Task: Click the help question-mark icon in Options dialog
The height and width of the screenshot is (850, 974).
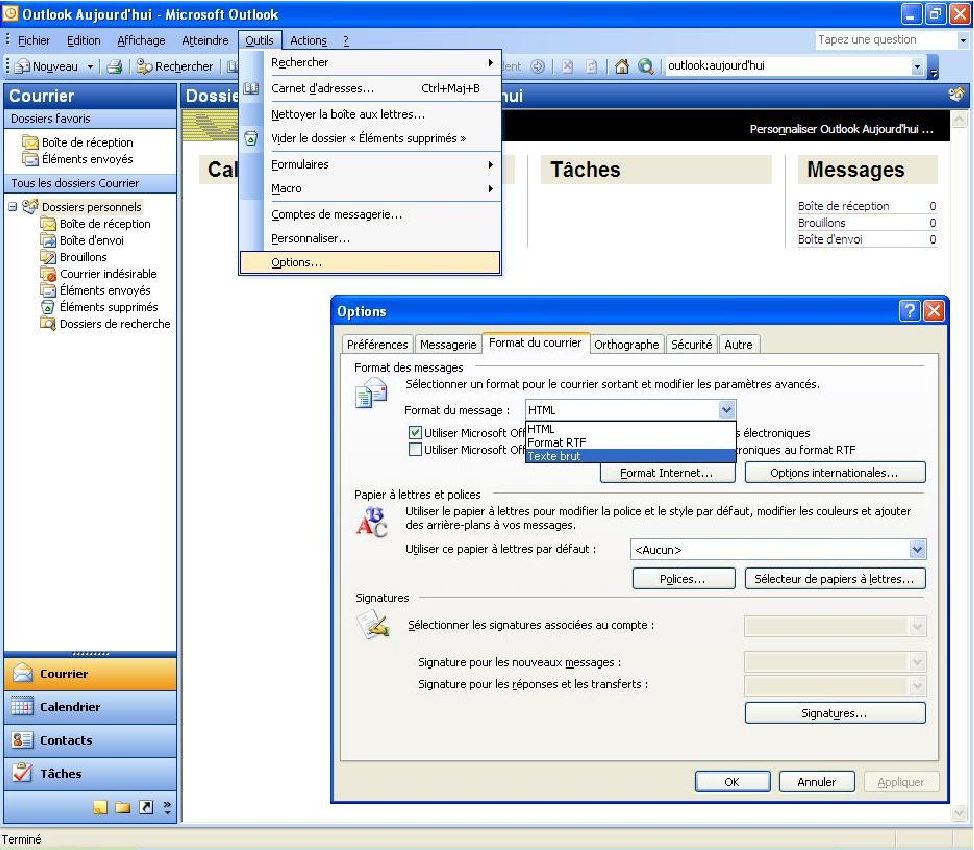Action: 909,311
